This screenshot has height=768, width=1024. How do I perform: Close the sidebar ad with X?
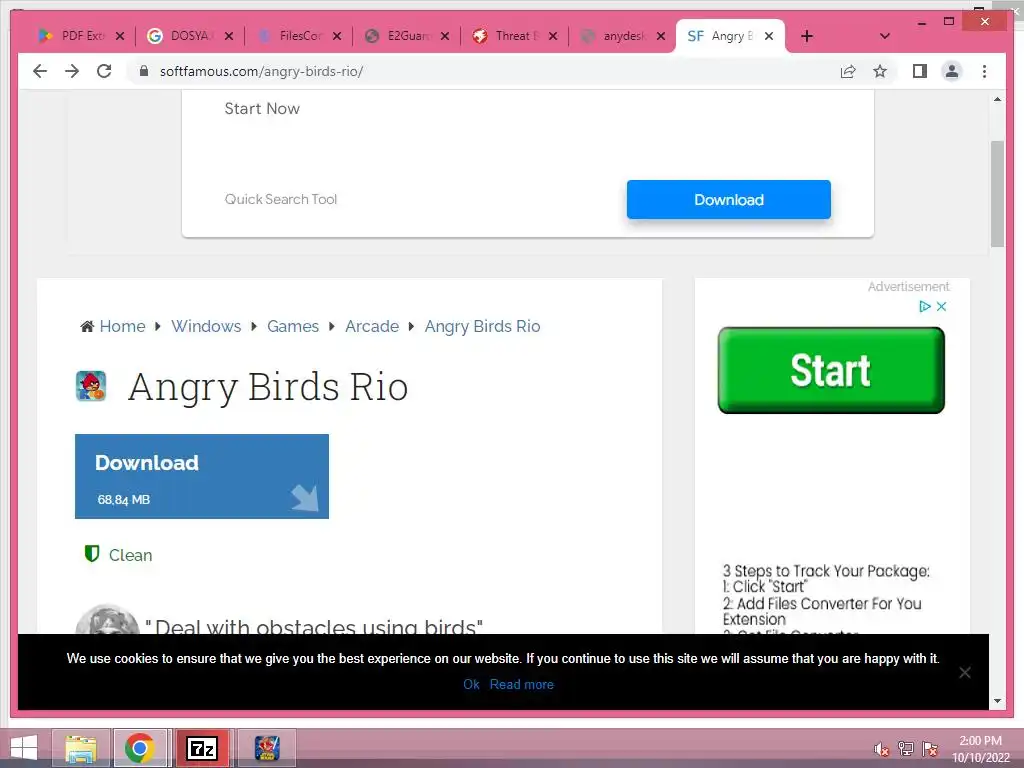(941, 306)
